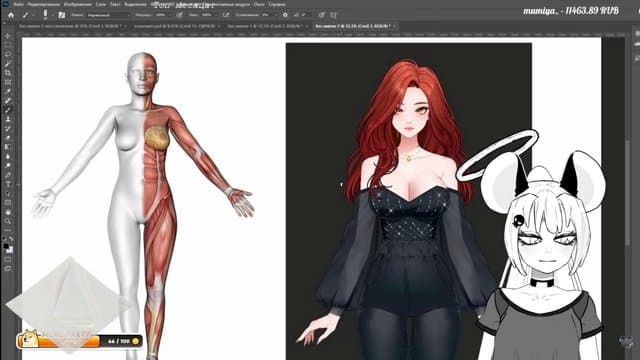640x360 pixels.
Task: Select the Brush tool in the toolbox
Action: [x=8, y=110]
